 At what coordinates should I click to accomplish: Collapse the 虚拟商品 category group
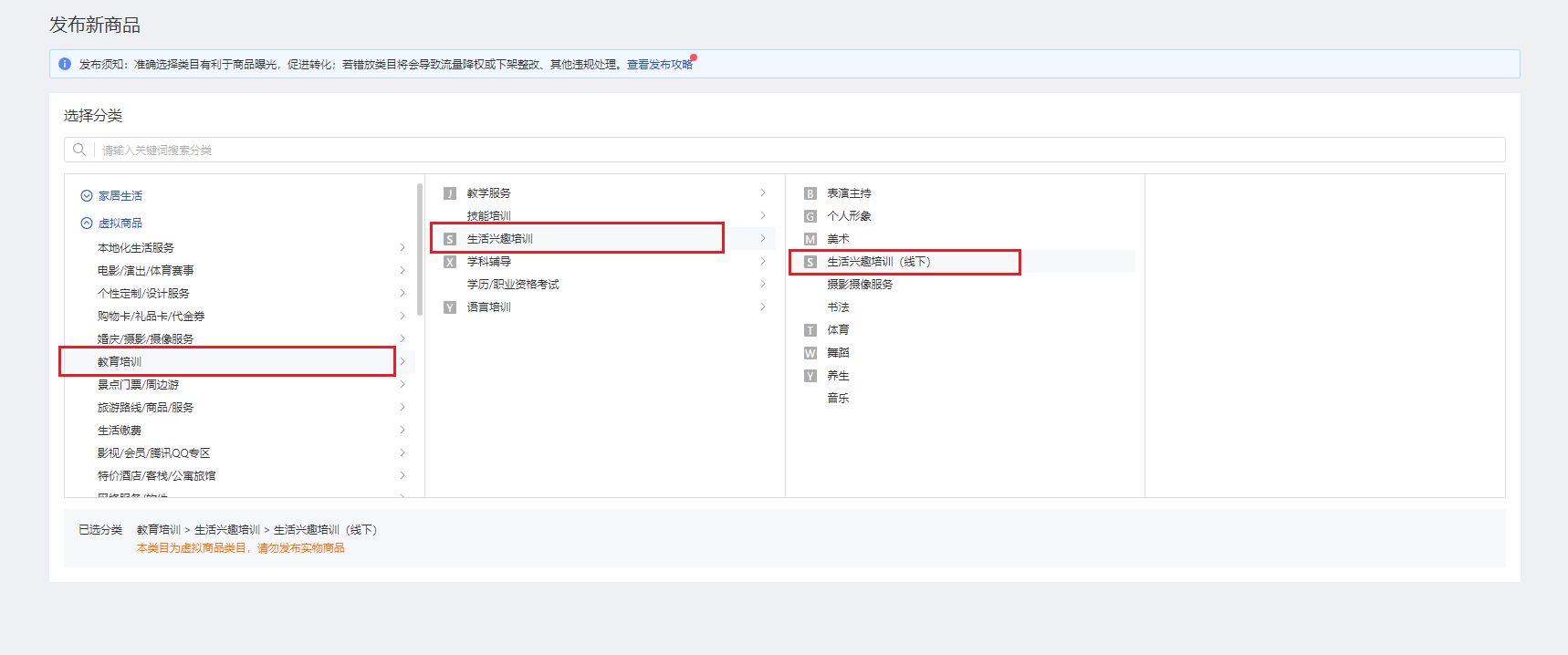(x=87, y=224)
